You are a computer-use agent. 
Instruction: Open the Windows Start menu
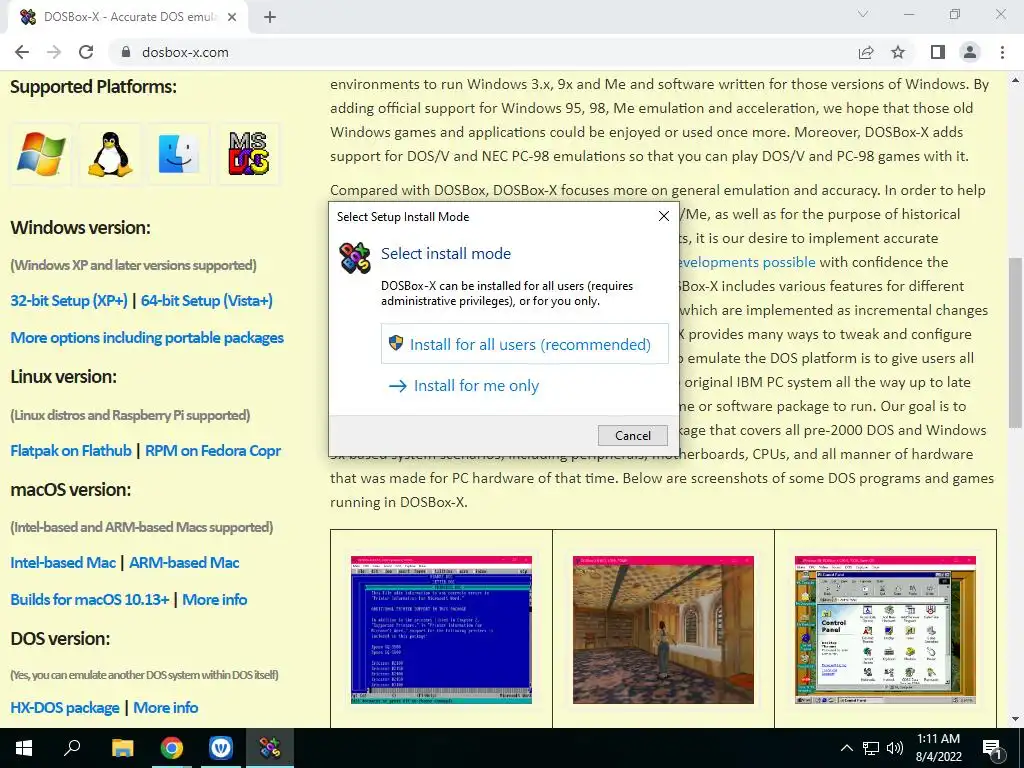(x=24, y=748)
